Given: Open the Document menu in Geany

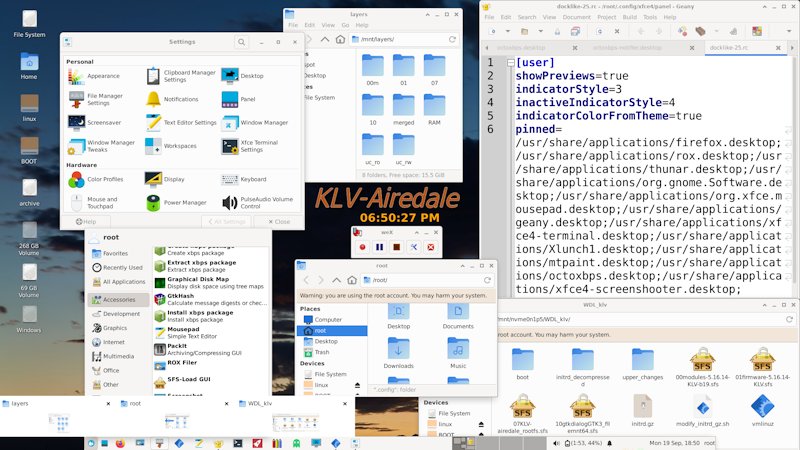Looking at the screenshot, I should pos(576,17).
